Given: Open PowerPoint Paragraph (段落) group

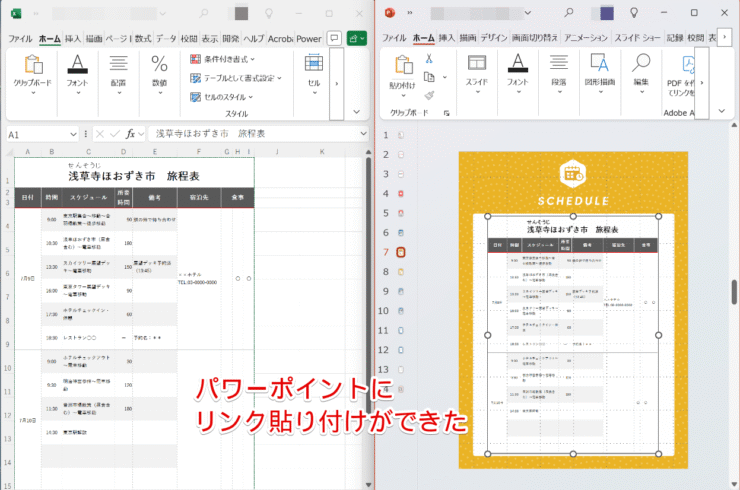Looking at the screenshot, I should coord(559,75).
